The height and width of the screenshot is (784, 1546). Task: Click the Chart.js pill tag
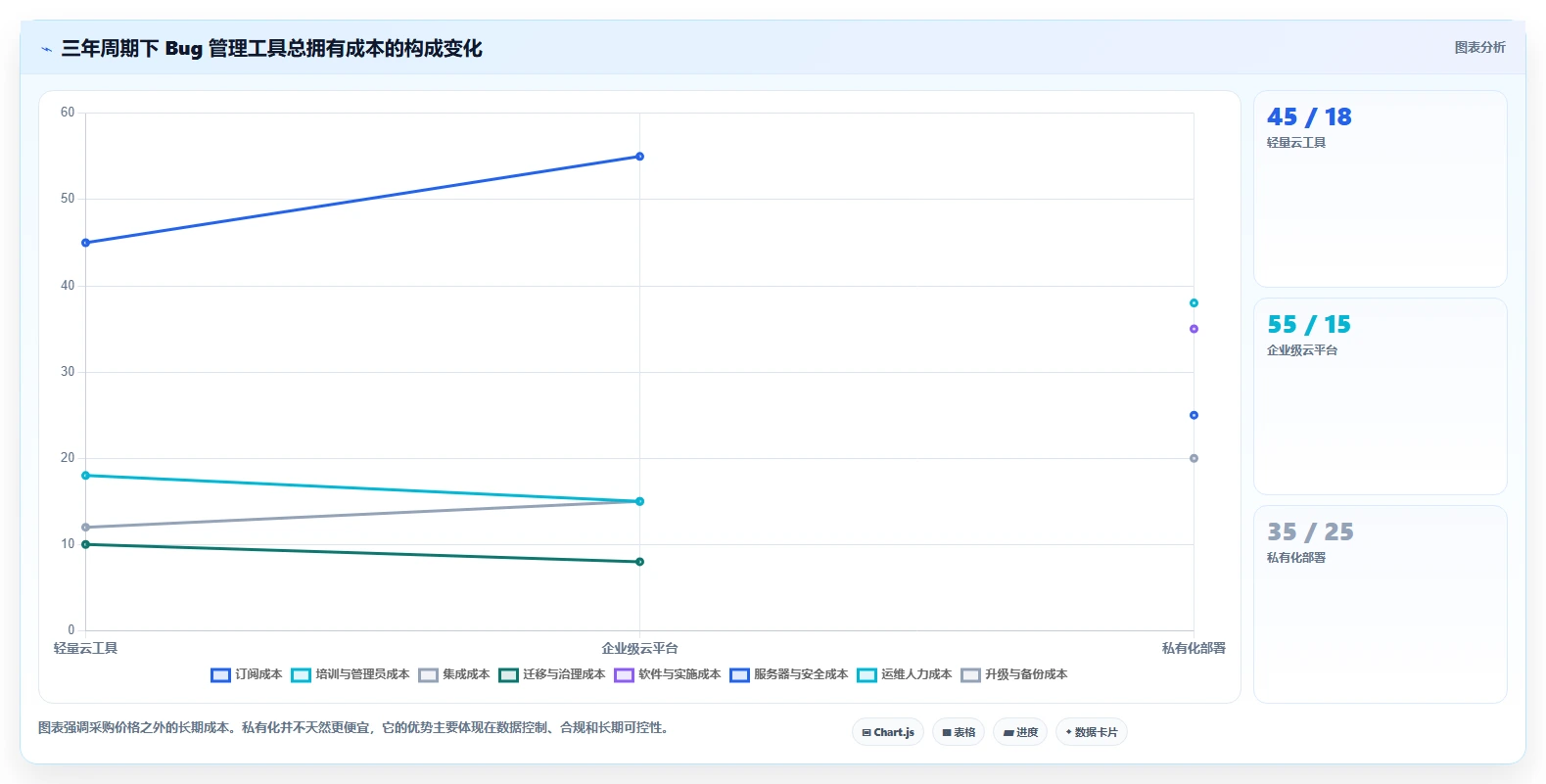(888, 732)
